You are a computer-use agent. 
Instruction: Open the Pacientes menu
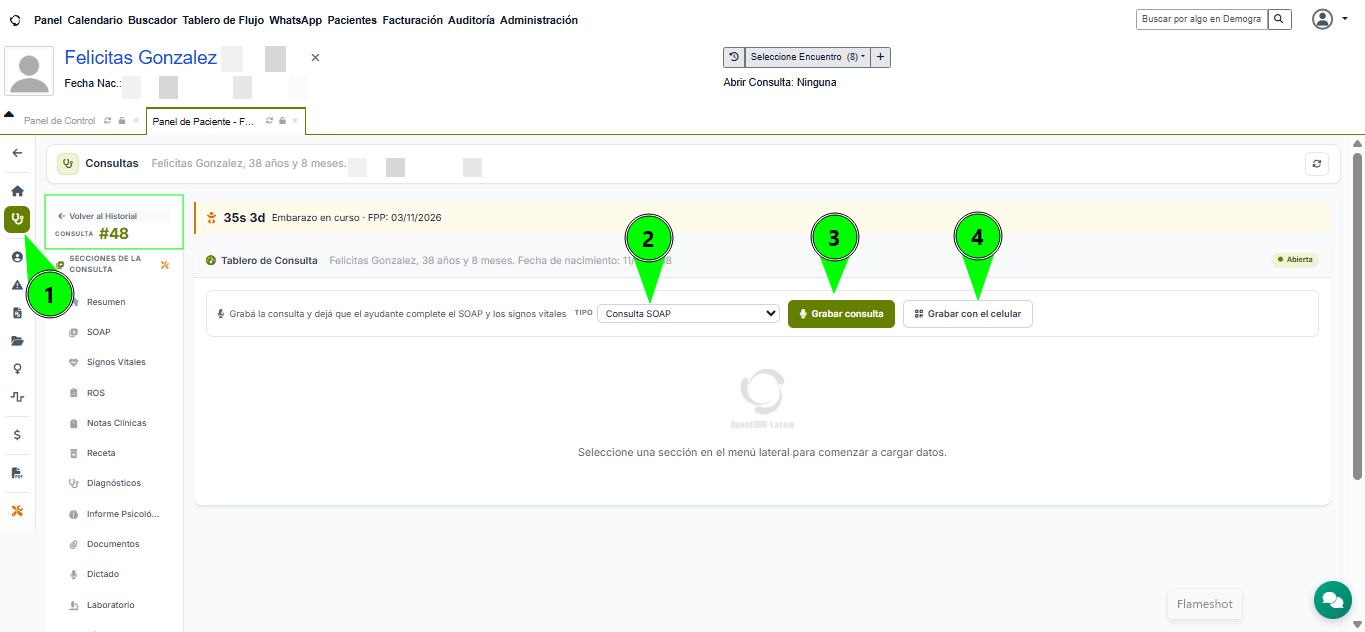[352, 20]
